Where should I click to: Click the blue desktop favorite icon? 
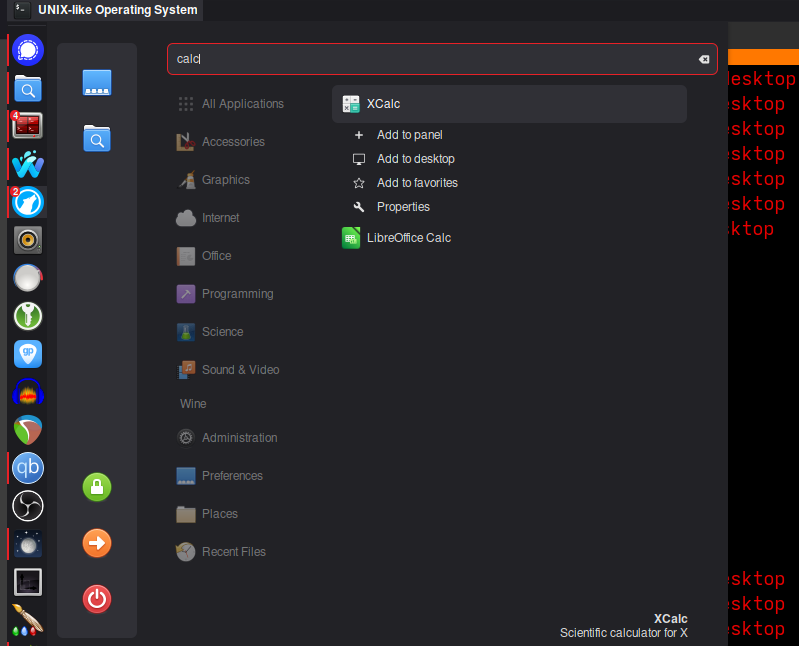coord(97,83)
